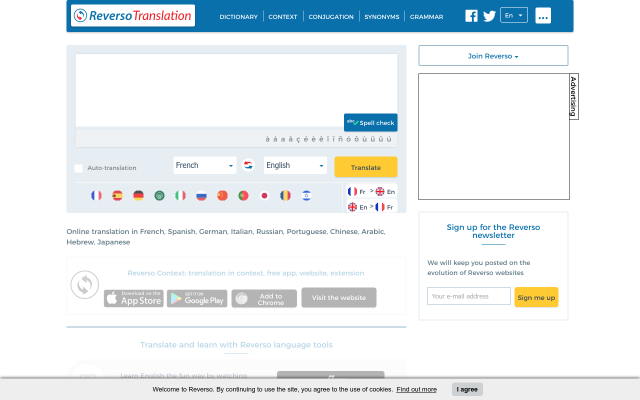The height and width of the screenshot is (400, 640).
Task: Open Reverso Twitter page icon
Action: (489, 16)
